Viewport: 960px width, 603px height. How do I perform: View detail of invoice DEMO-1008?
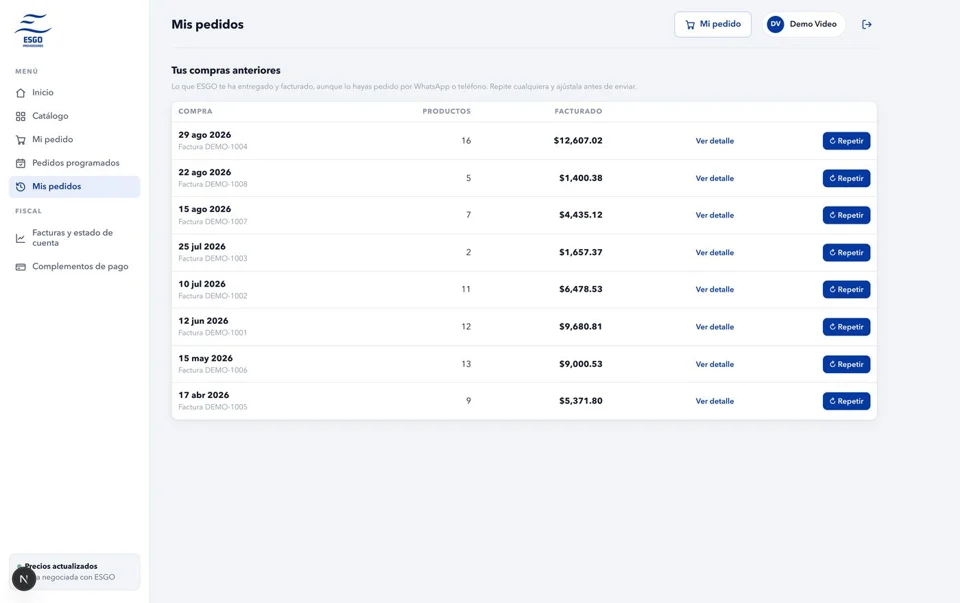click(714, 178)
